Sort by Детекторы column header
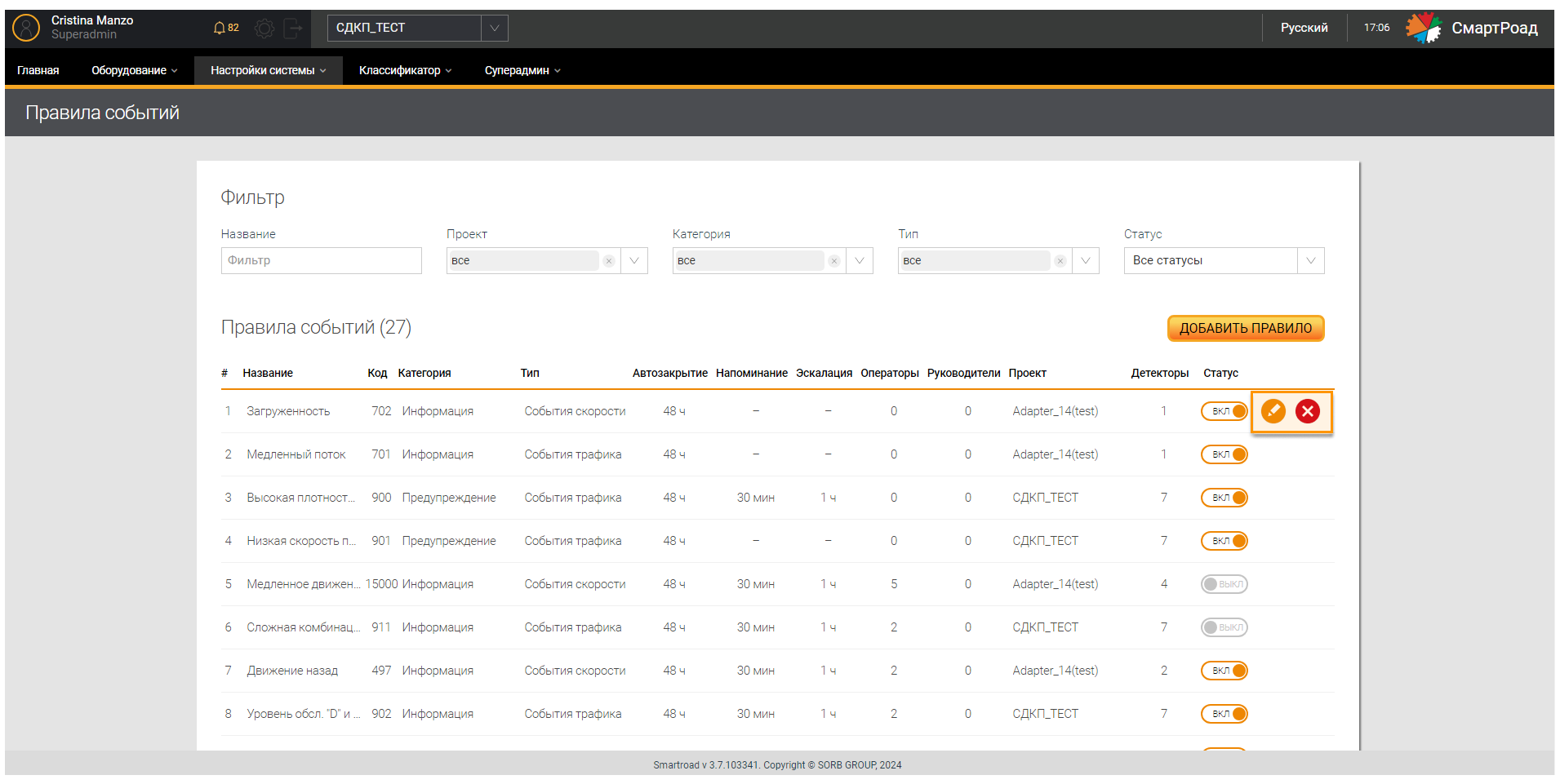The width and height of the screenshot is (1560, 784). click(1159, 373)
